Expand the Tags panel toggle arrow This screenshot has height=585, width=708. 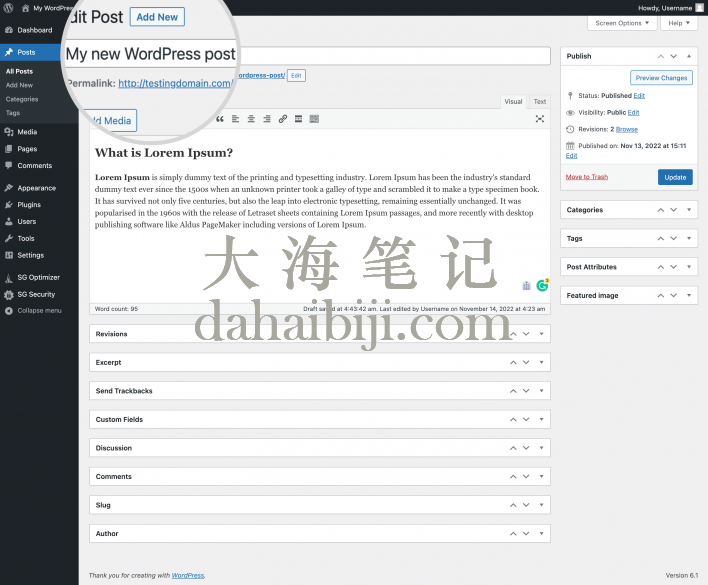coord(689,238)
